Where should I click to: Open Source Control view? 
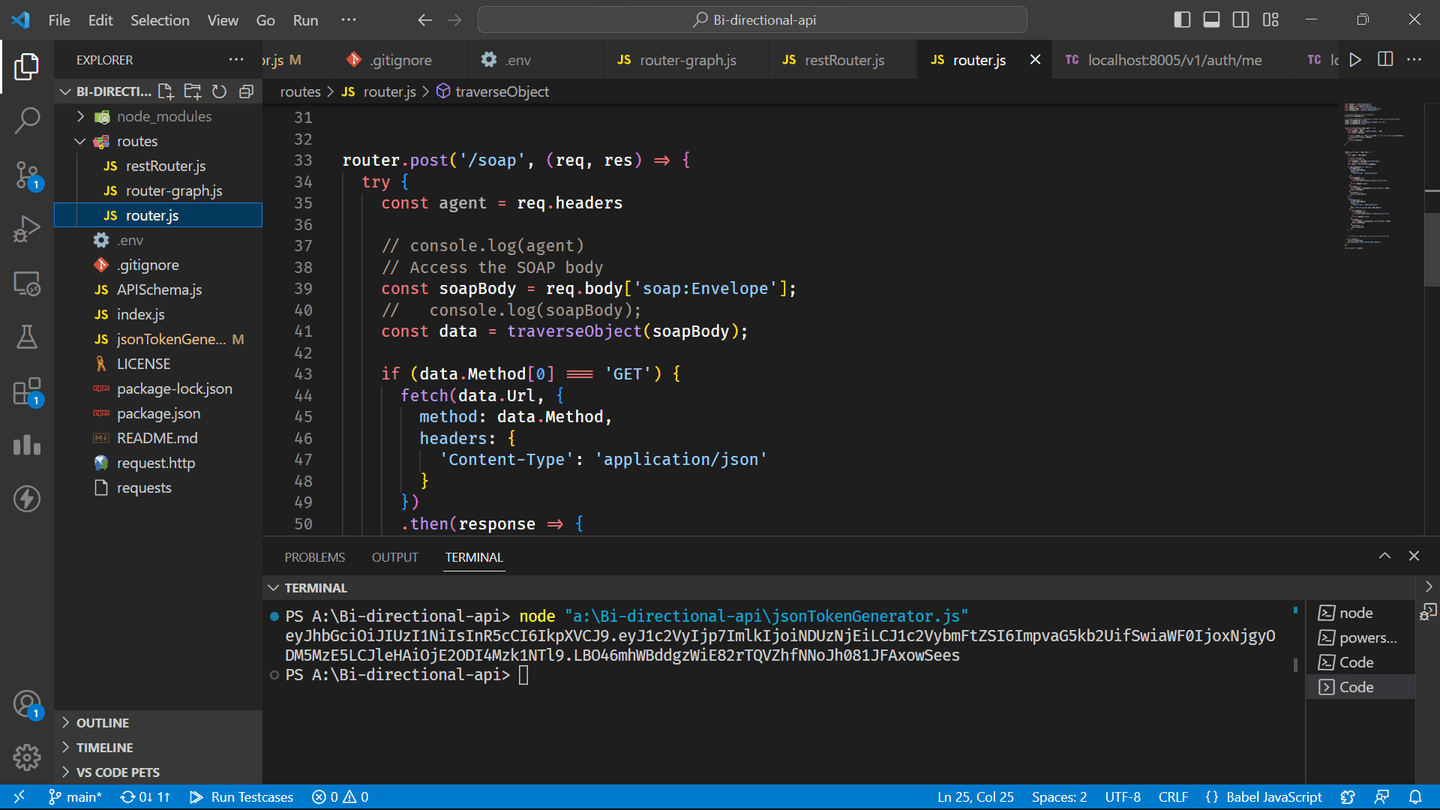[x=27, y=175]
